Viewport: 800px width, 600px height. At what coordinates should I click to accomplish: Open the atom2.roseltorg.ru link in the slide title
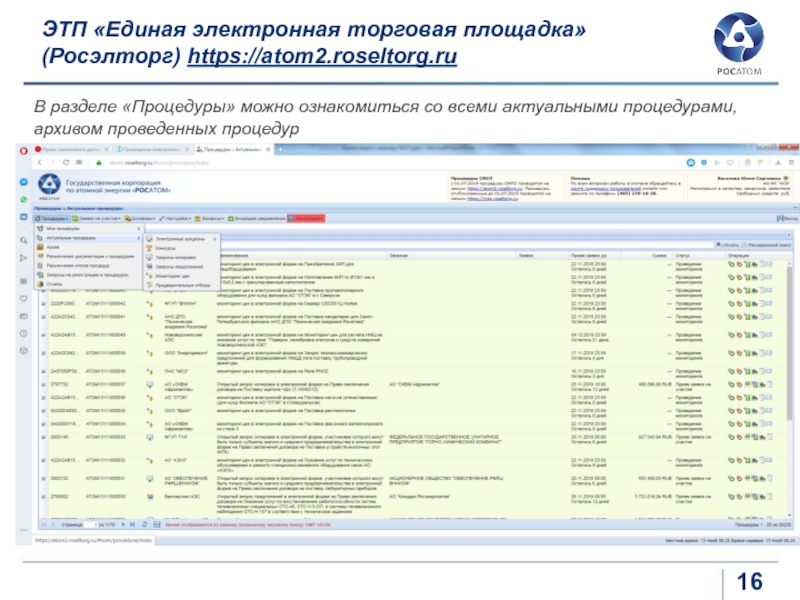(x=322, y=56)
